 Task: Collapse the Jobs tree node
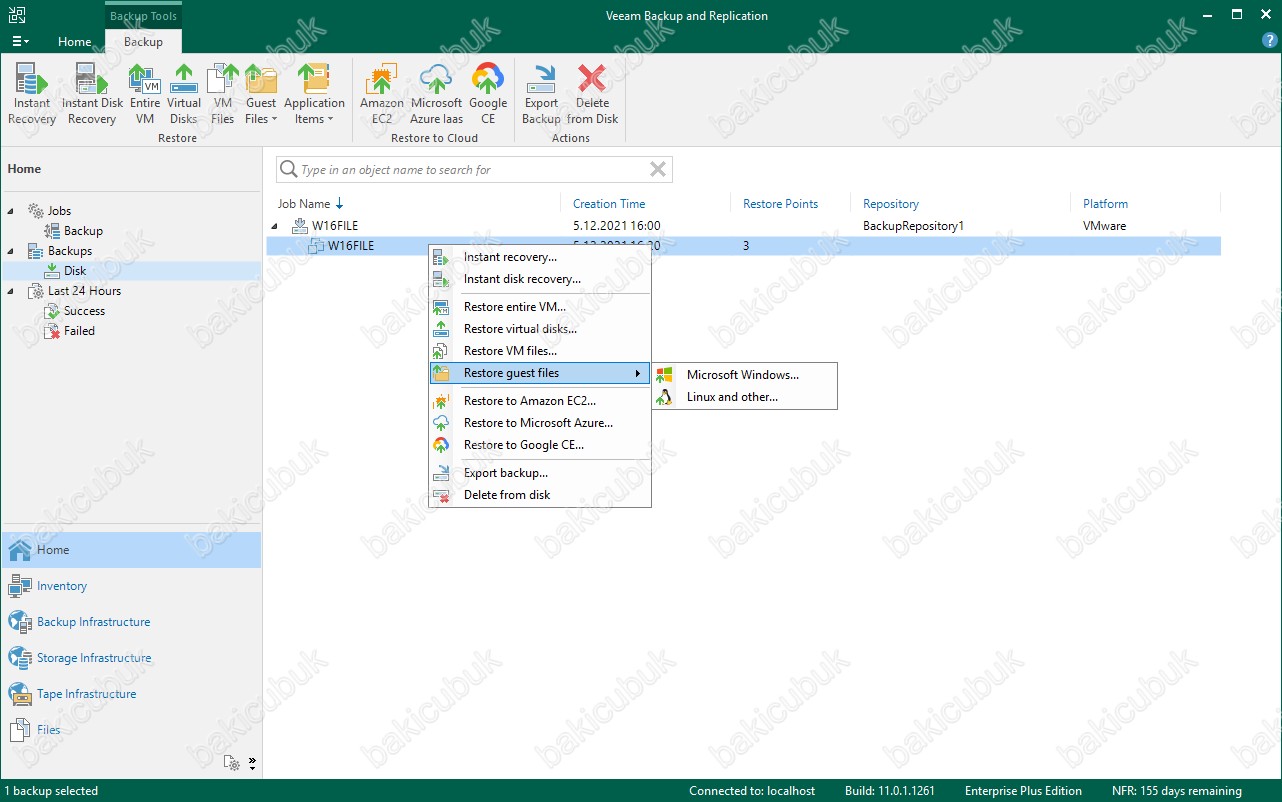12,211
